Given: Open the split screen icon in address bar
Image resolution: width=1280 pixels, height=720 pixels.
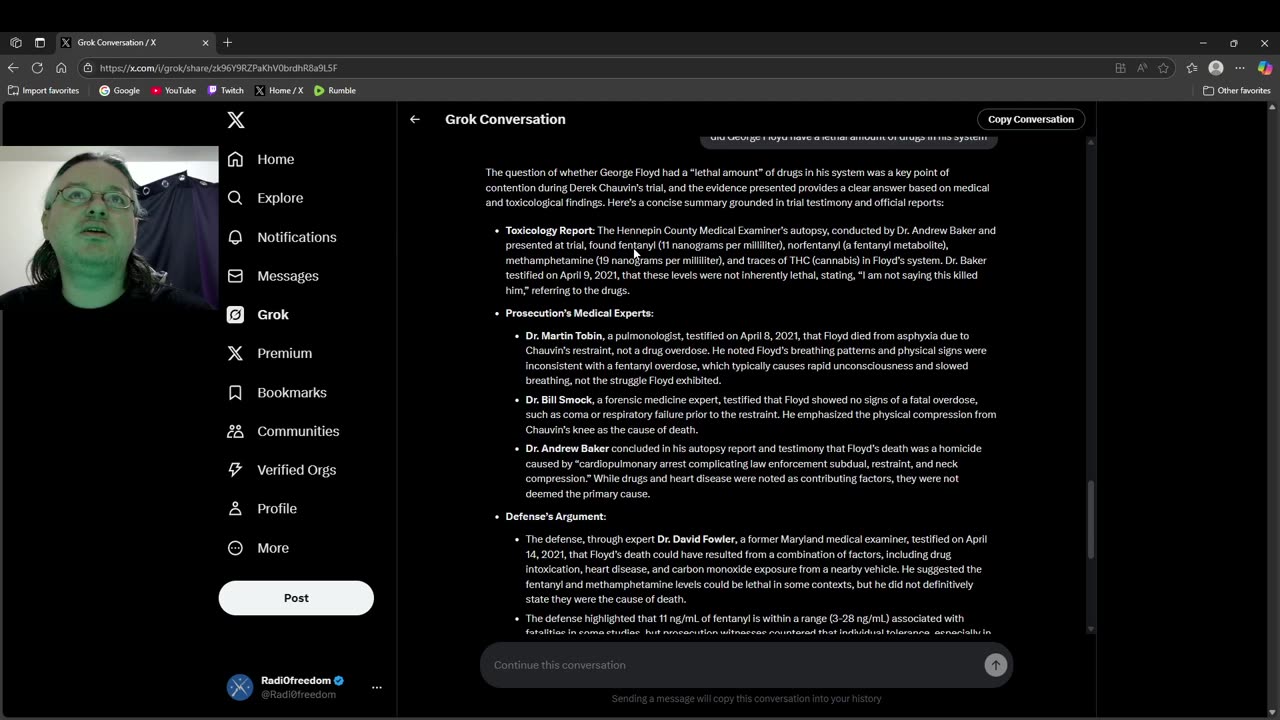Looking at the screenshot, I should pyautogui.click(x=1120, y=68).
